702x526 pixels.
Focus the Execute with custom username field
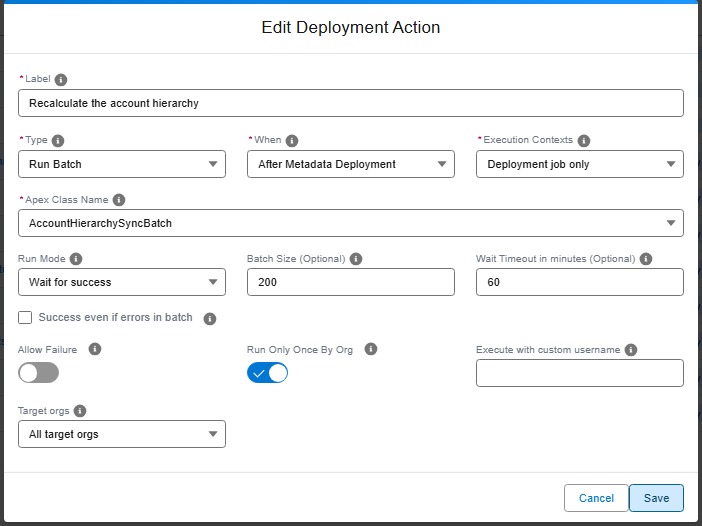click(x=580, y=373)
